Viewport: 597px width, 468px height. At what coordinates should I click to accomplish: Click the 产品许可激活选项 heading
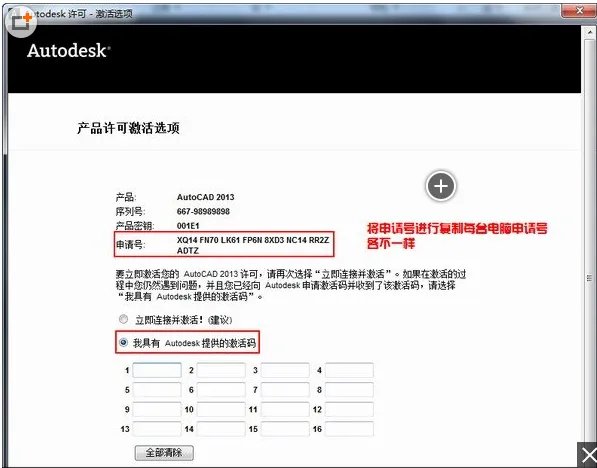pyautogui.click(x=128, y=128)
